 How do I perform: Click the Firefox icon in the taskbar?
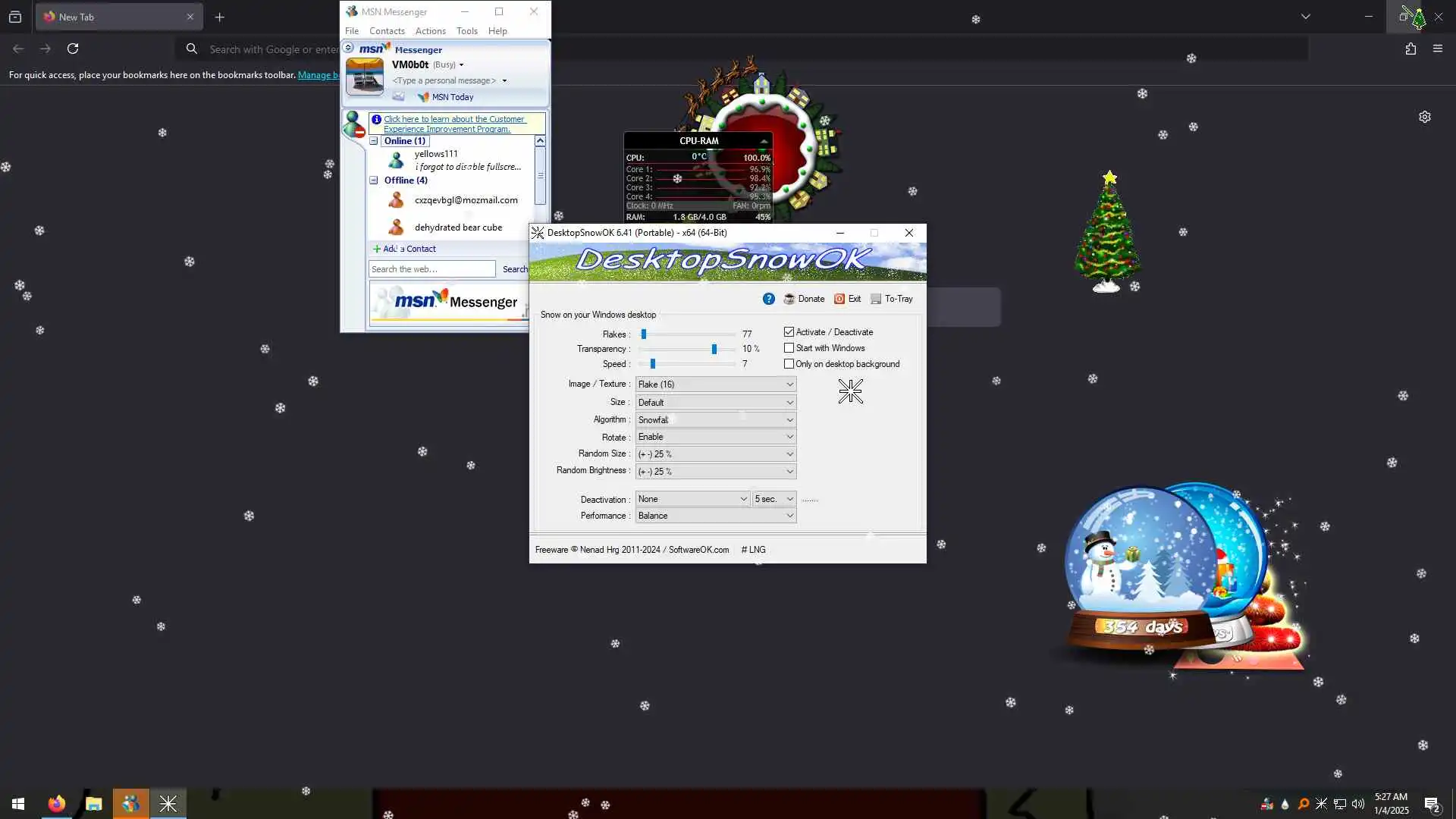pos(57,804)
